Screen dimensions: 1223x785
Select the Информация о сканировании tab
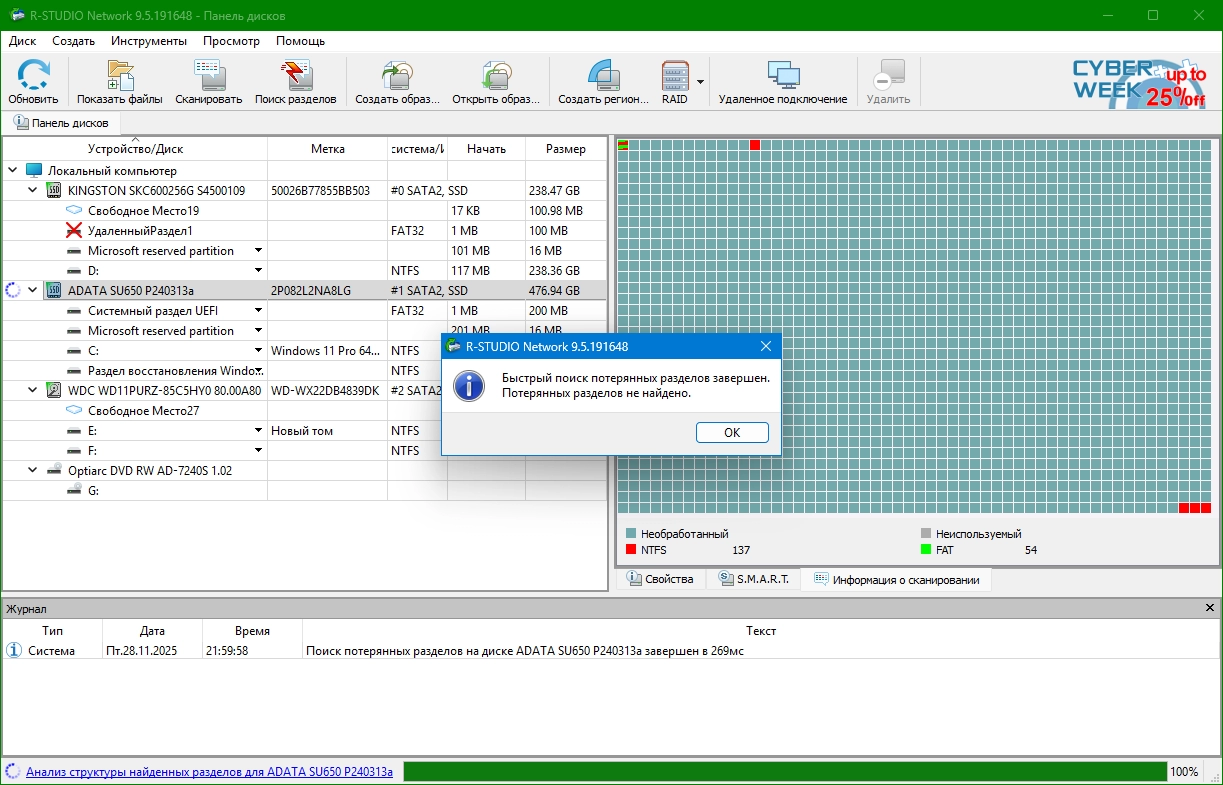tap(896, 579)
